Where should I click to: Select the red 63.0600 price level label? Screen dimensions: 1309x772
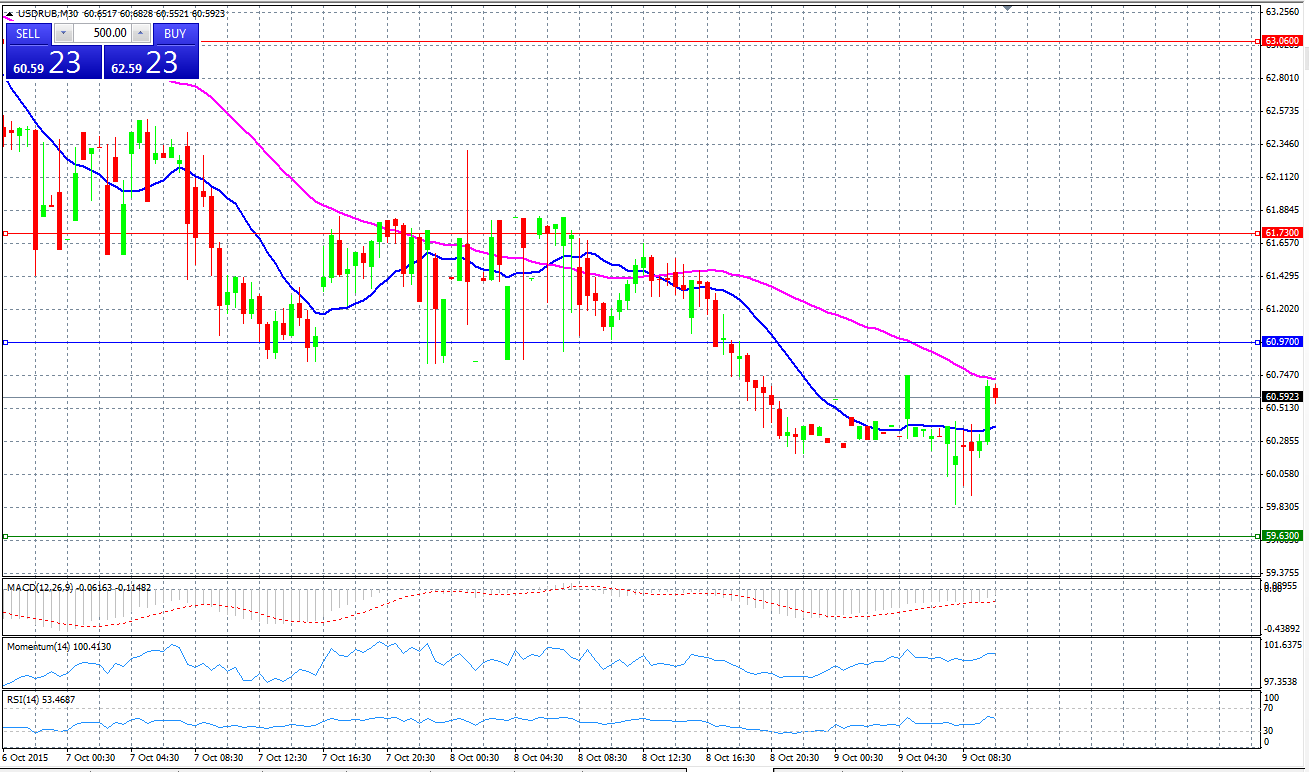tap(1282, 41)
